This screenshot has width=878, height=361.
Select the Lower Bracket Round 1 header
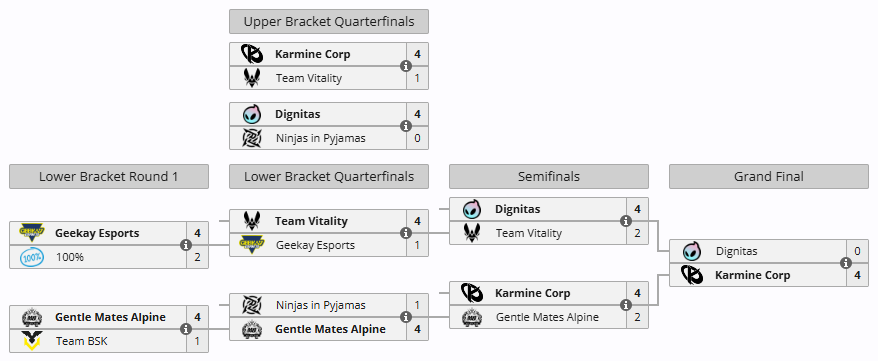click(x=109, y=177)
